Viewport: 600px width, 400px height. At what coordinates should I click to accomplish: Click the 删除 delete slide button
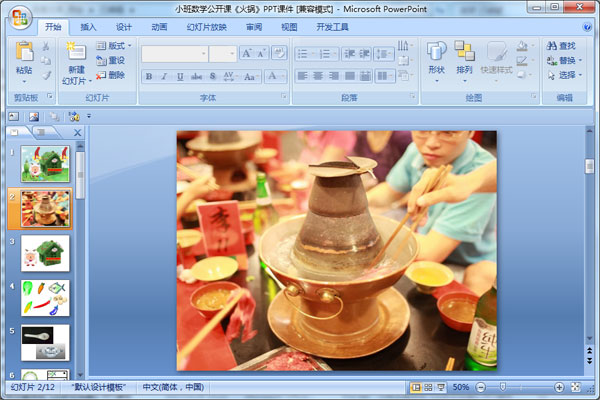(111, 75)
